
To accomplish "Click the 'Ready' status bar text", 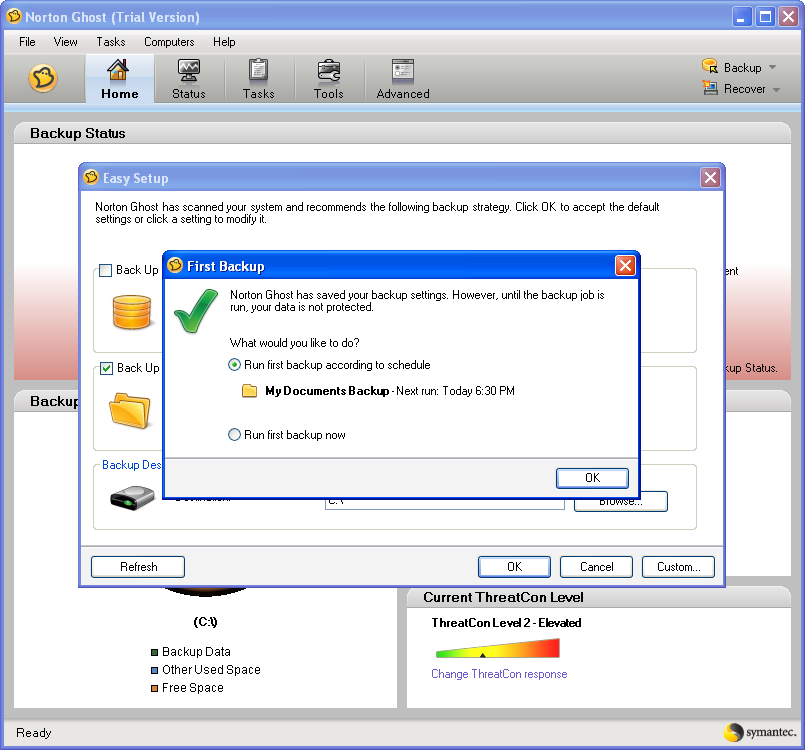I will (x=33, y=733).
